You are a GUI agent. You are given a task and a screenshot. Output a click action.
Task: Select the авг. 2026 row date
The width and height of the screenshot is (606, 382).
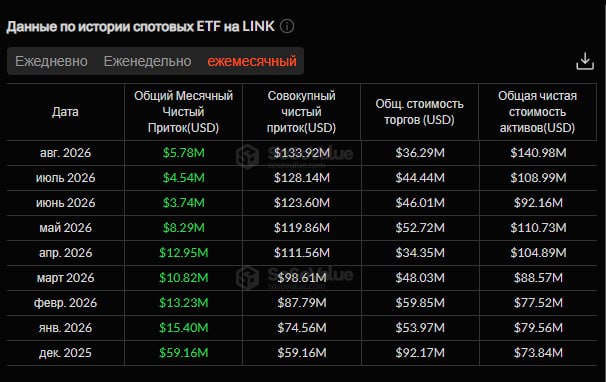(x=65, y=153)
